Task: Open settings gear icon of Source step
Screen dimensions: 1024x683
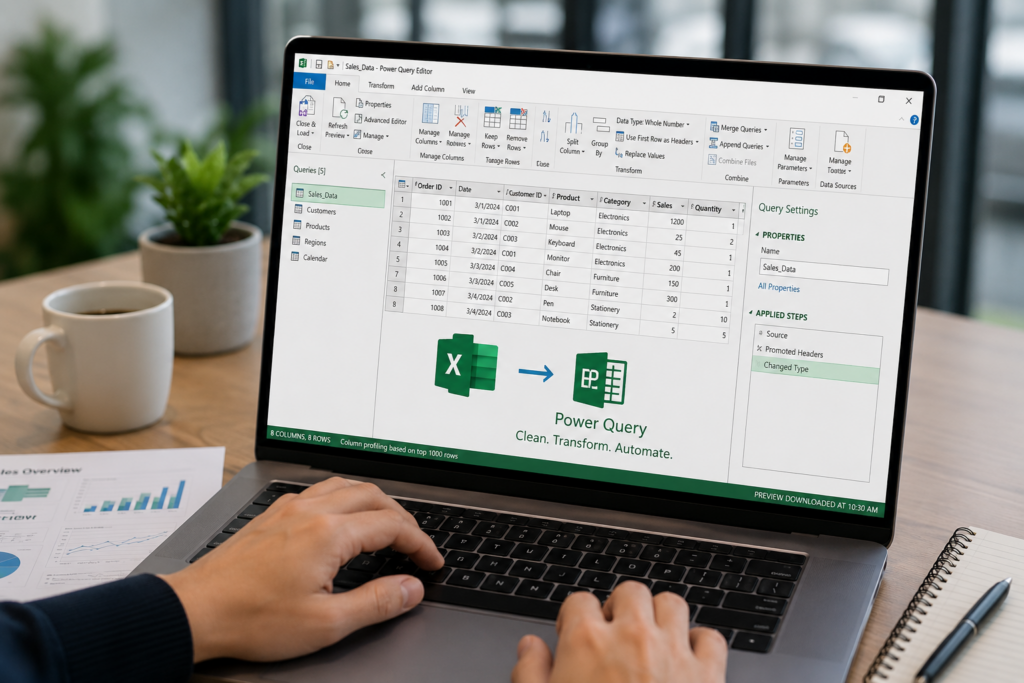Action: [760, 333]
